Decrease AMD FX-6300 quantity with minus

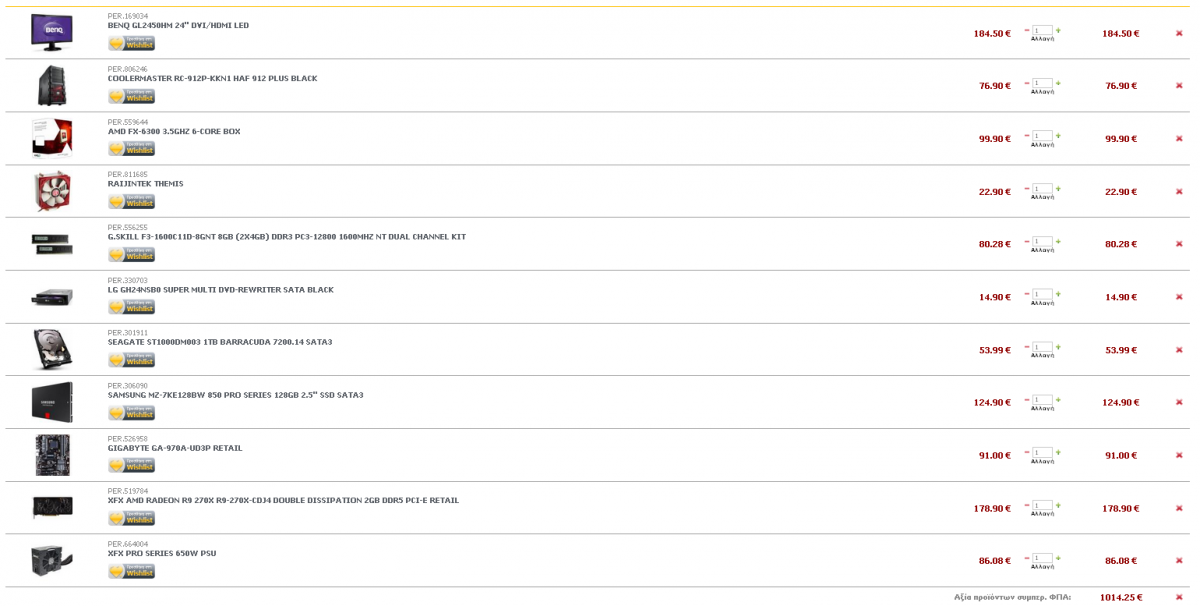[x=1027, y=136]
